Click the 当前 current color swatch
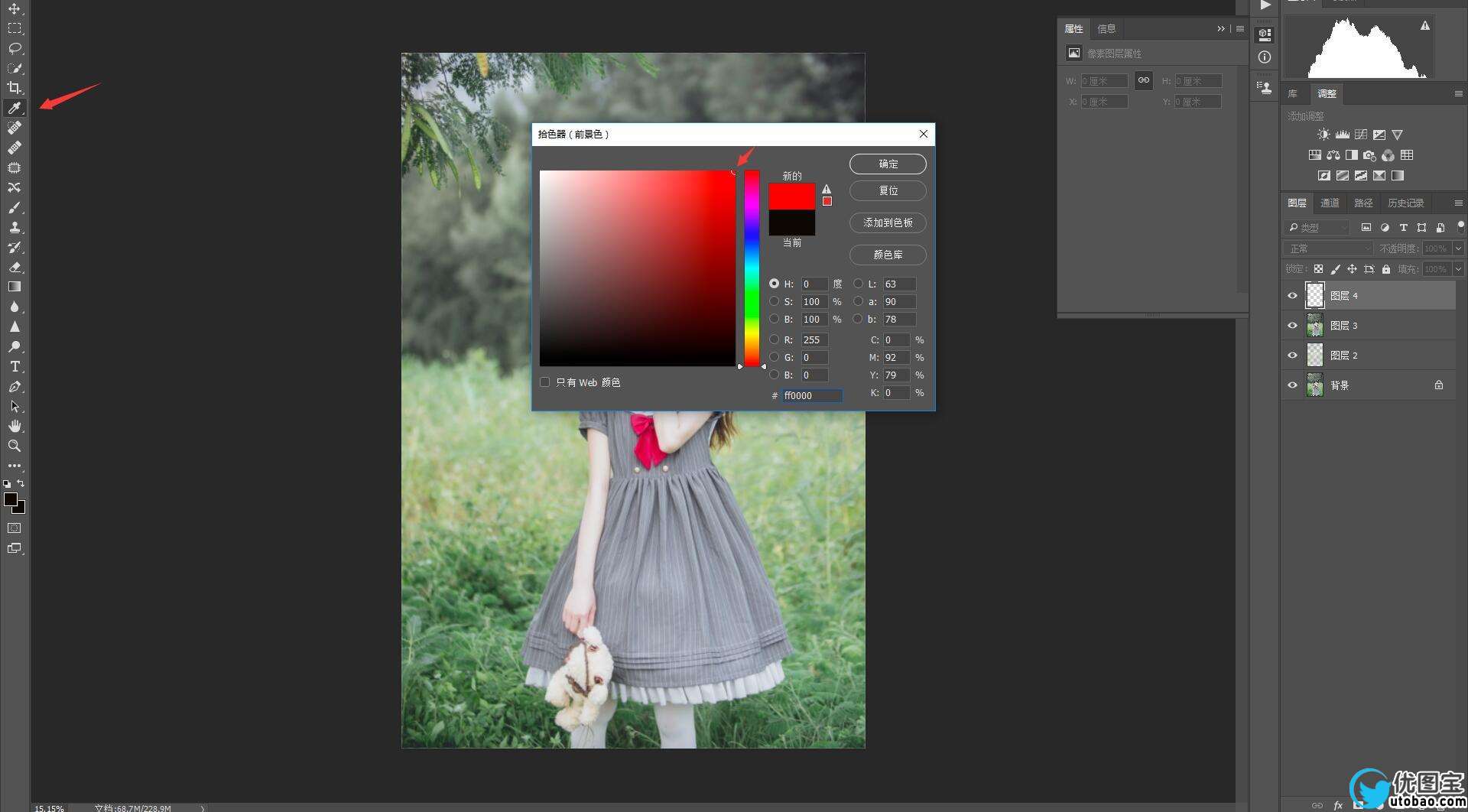This screenshot has height=812, width=1468. click(x=791, y=222)
